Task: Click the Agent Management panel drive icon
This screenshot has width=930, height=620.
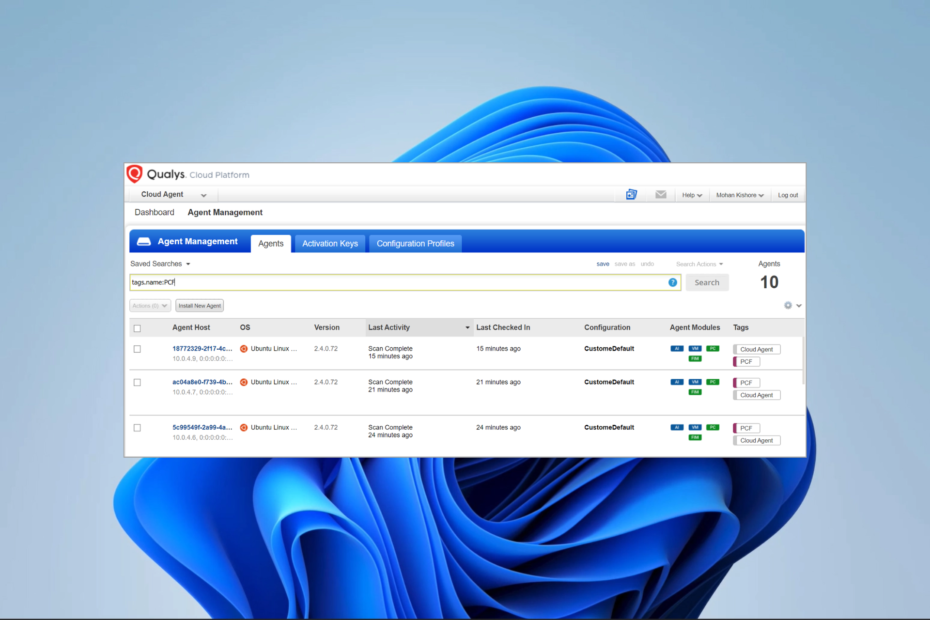Action: pos(144,241)
